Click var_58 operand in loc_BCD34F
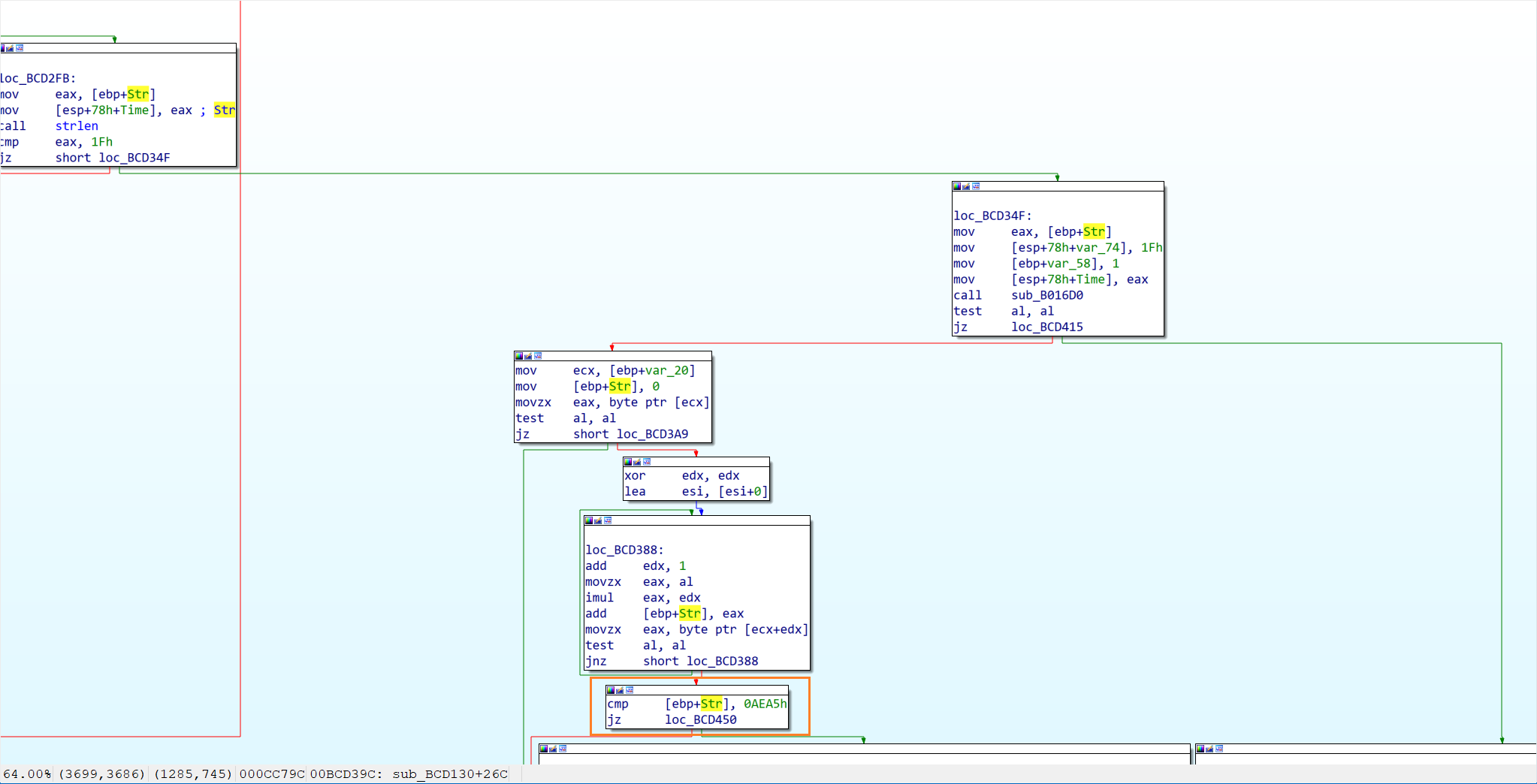This screenshot has height=784, width=1537. [1070, 264]
